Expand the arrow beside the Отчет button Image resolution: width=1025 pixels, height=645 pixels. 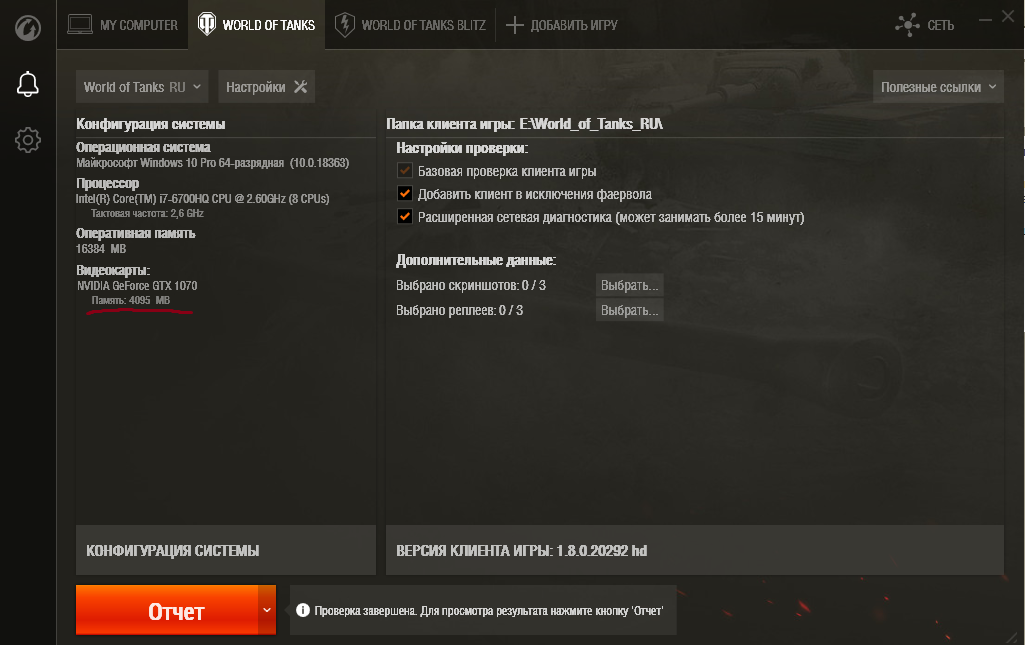coord(267,610)
